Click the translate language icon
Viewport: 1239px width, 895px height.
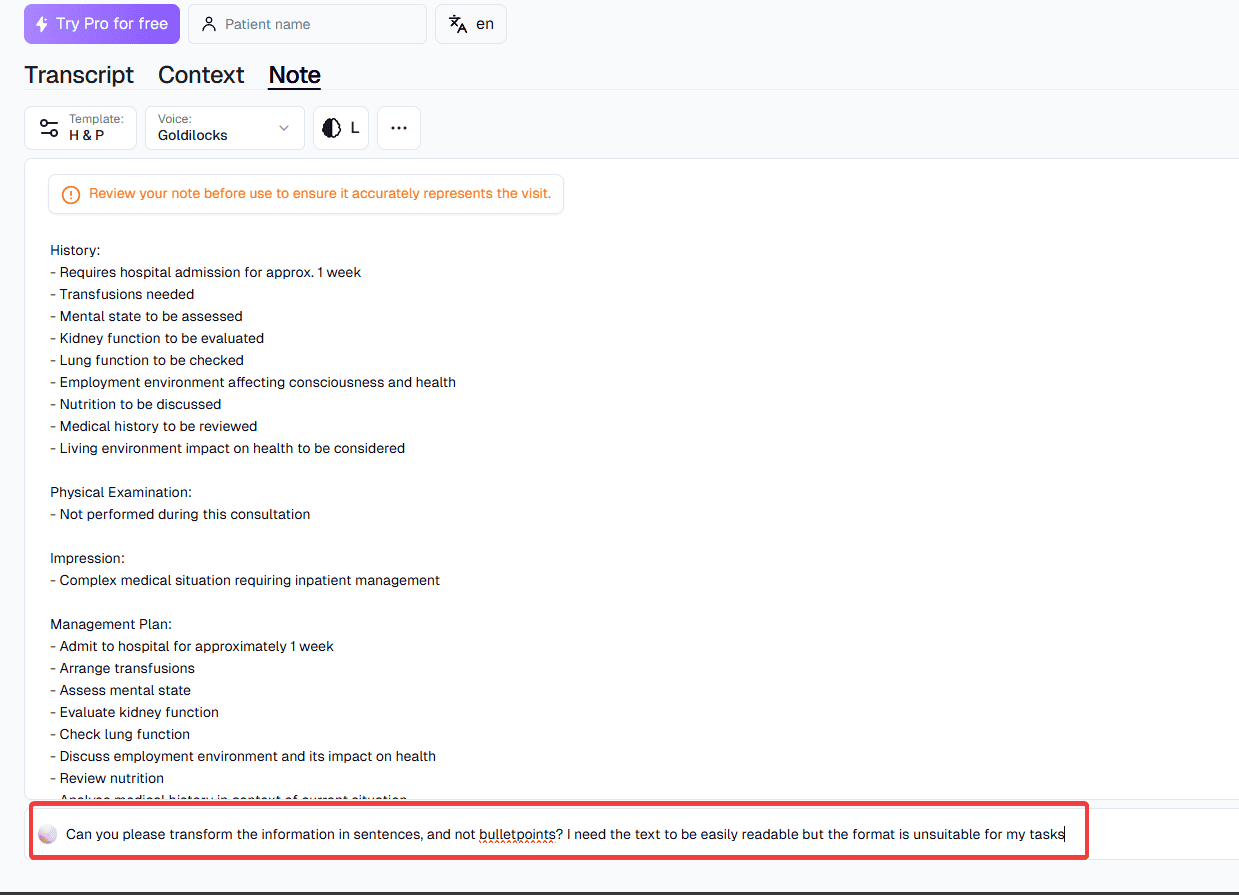[x=458, y=24]
